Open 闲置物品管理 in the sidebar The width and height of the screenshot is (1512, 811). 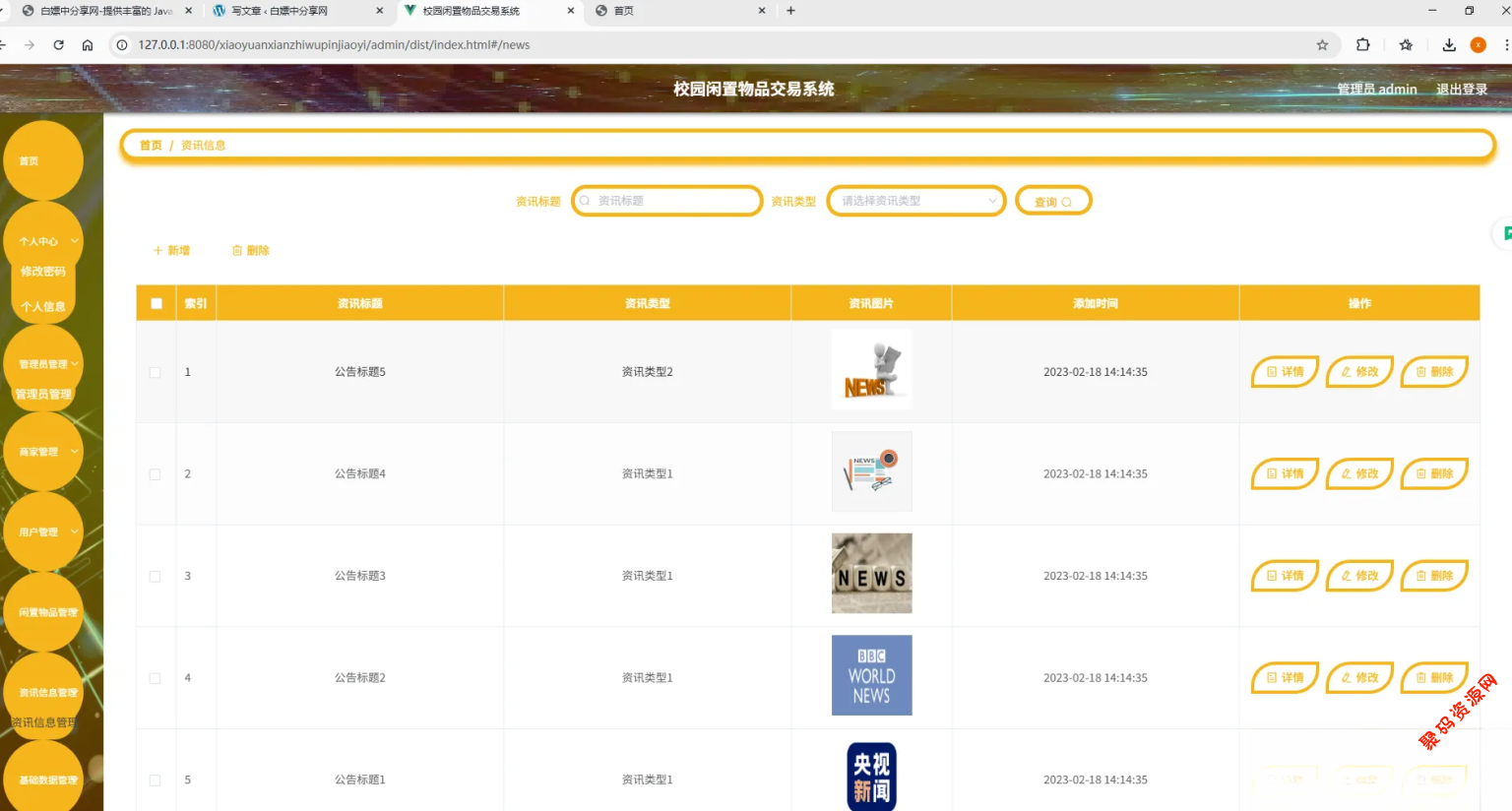[47, 612]
